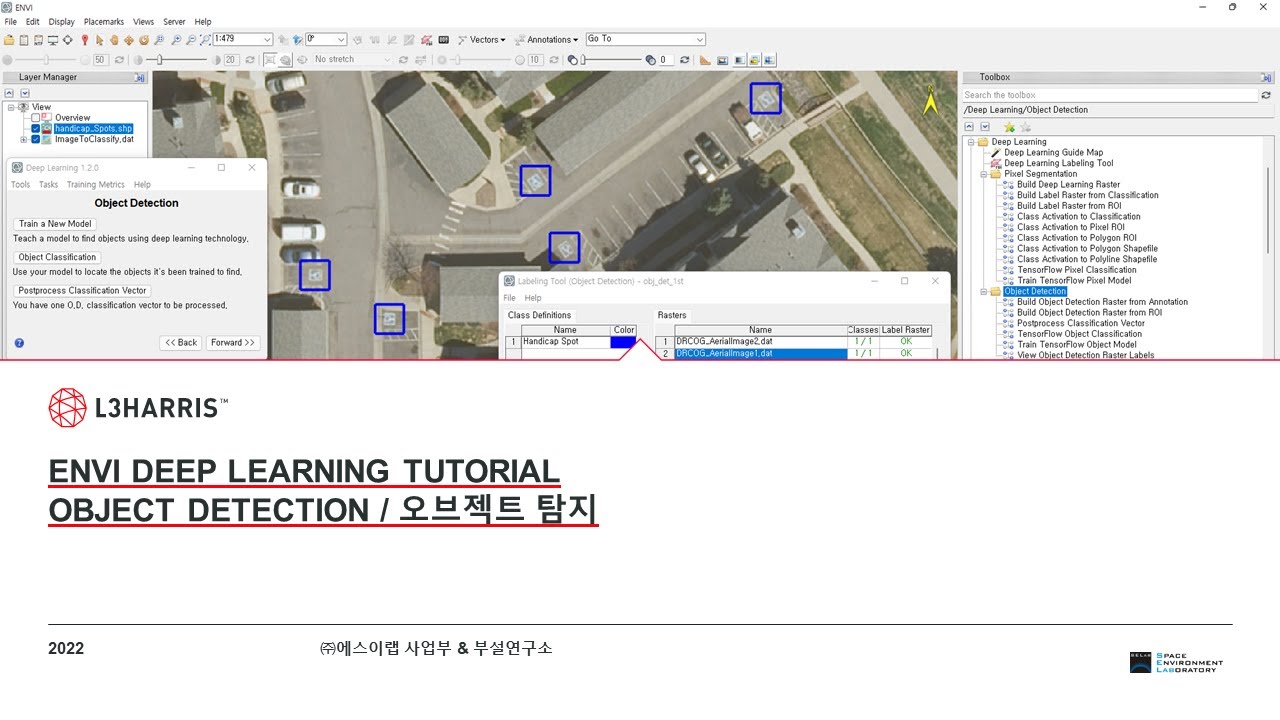
Task: Refresh the toolbox search list
Action: pos(1266,95)
